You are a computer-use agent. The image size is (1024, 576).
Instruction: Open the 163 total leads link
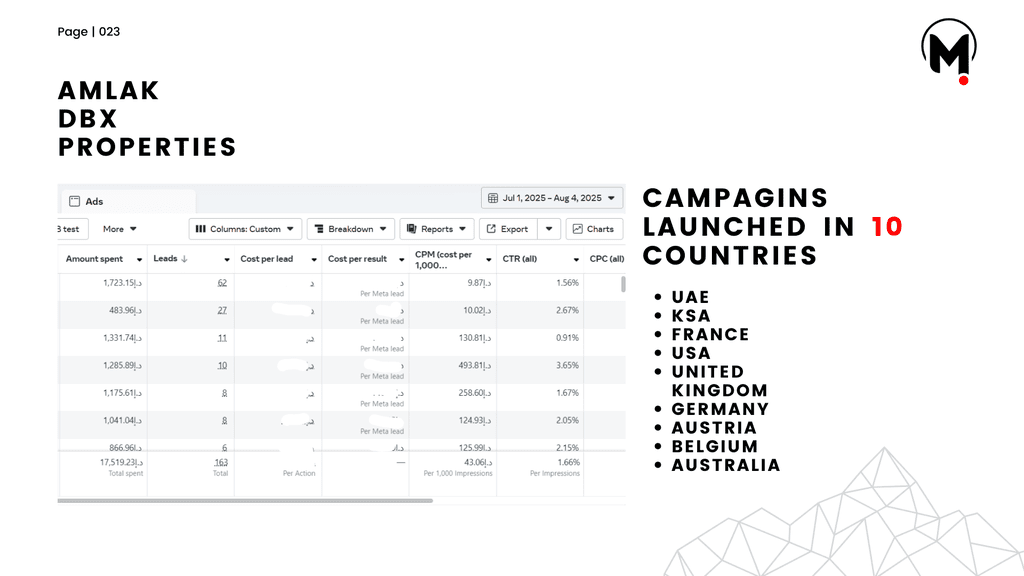tap(221, 462)
